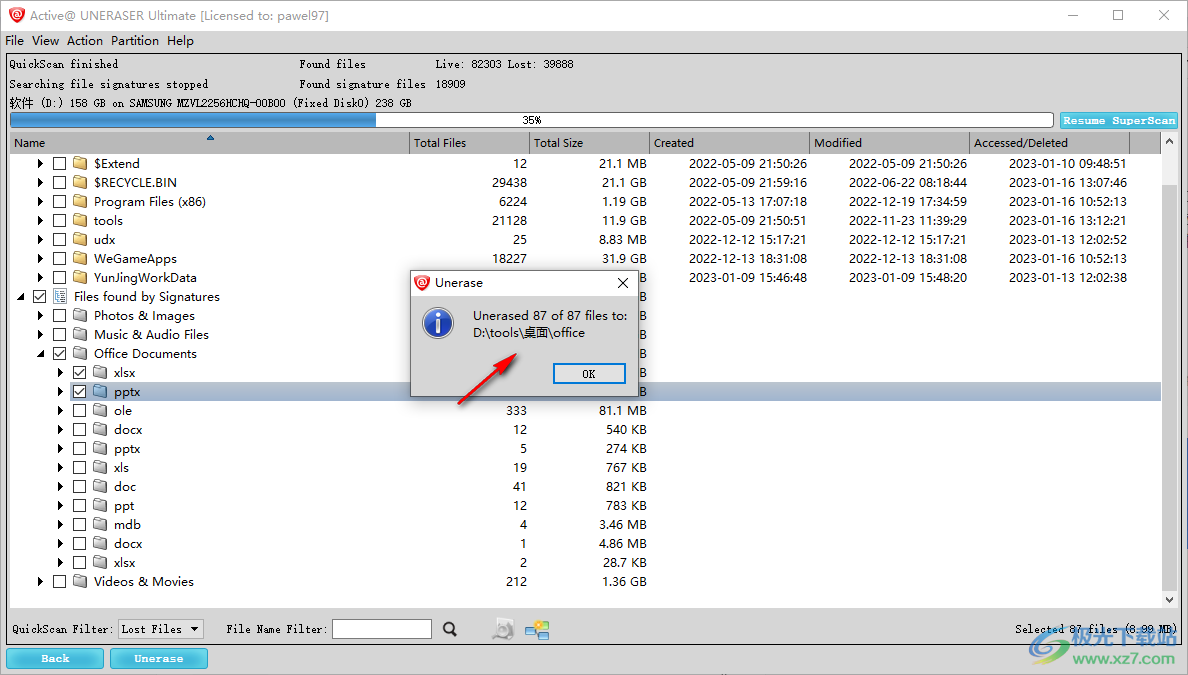Expand the WeGameApps folder node

[40, 258]
